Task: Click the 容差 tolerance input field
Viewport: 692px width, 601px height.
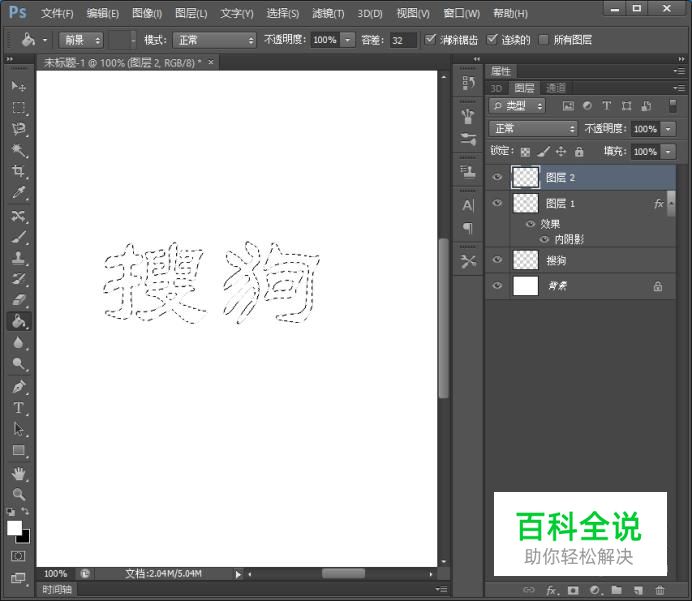Action: click(x=403, y=40)
